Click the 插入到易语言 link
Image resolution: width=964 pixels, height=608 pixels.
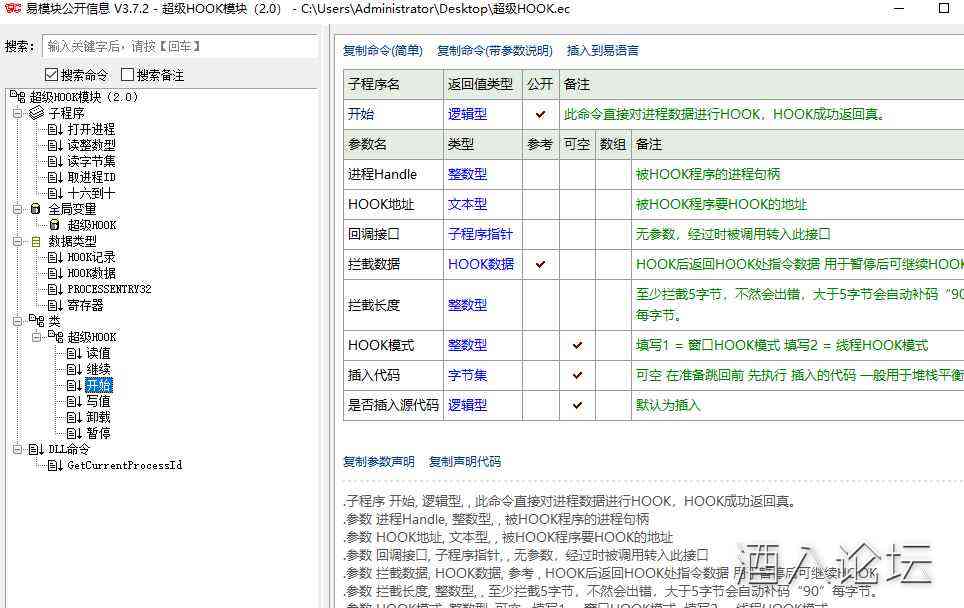click(x=602, y=50)
